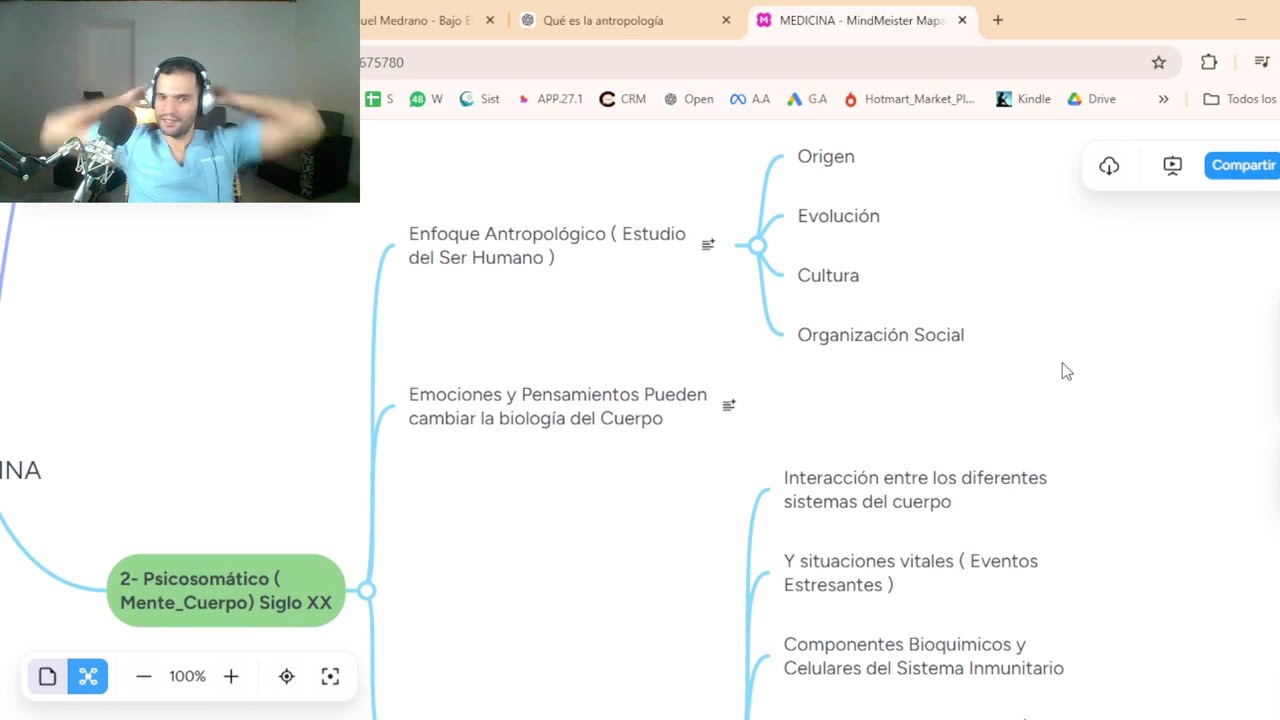Open G.A Google Ads bookmark

click(x=807, y=99)
